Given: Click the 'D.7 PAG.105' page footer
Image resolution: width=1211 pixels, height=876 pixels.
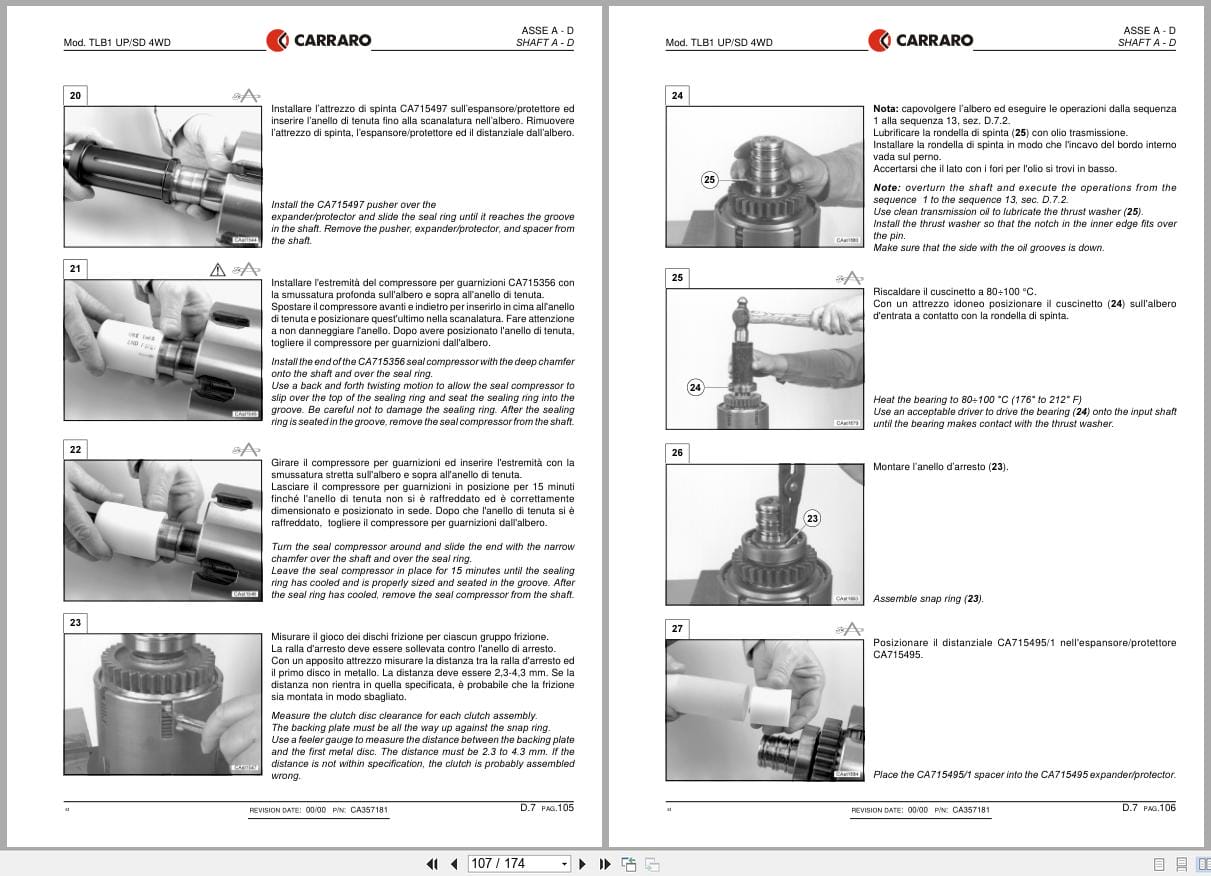Looking at the screenshot, I should (x=547, y=808).
